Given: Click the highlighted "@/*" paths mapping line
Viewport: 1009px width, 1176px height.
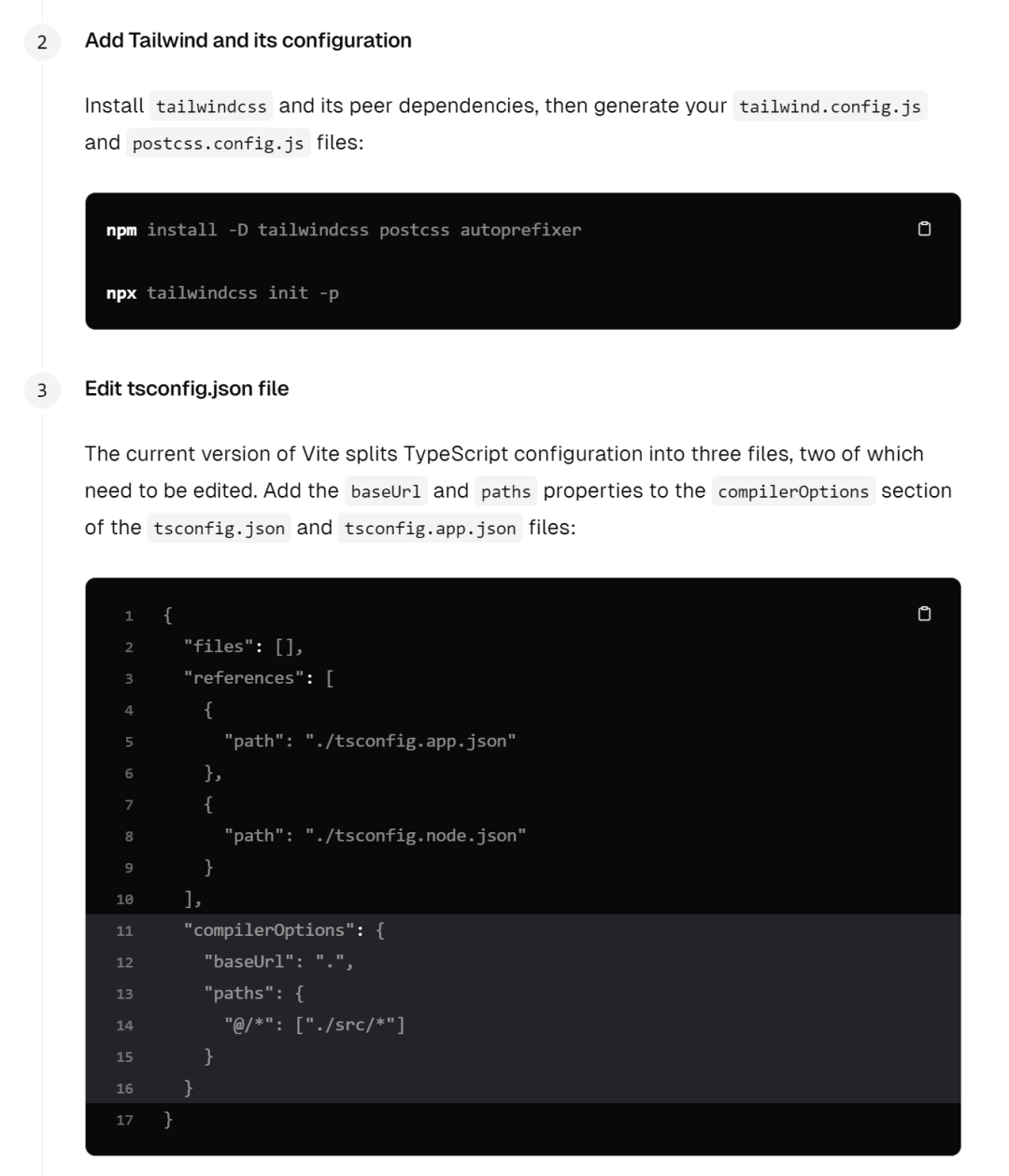Looking at the screenshot, I should coord(314,1026).
